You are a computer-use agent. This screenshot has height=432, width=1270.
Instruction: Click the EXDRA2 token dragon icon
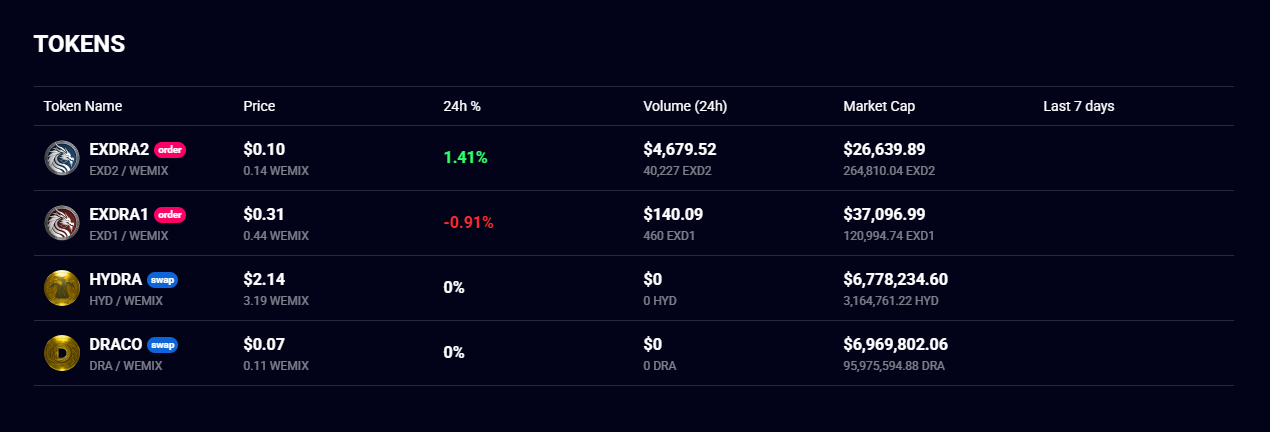pyautogui.click(x=62, y=158)
